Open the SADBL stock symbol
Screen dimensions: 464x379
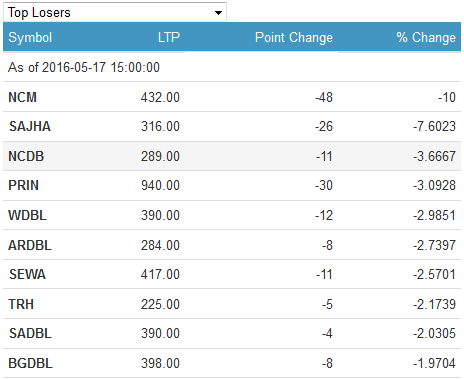(x=30, y=333)
